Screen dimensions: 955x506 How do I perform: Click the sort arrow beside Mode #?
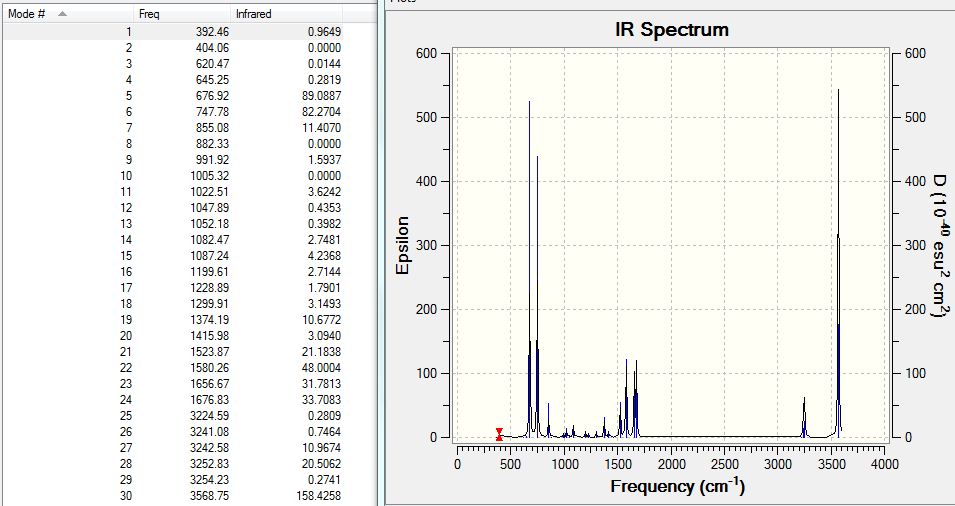tap(63, 13)
